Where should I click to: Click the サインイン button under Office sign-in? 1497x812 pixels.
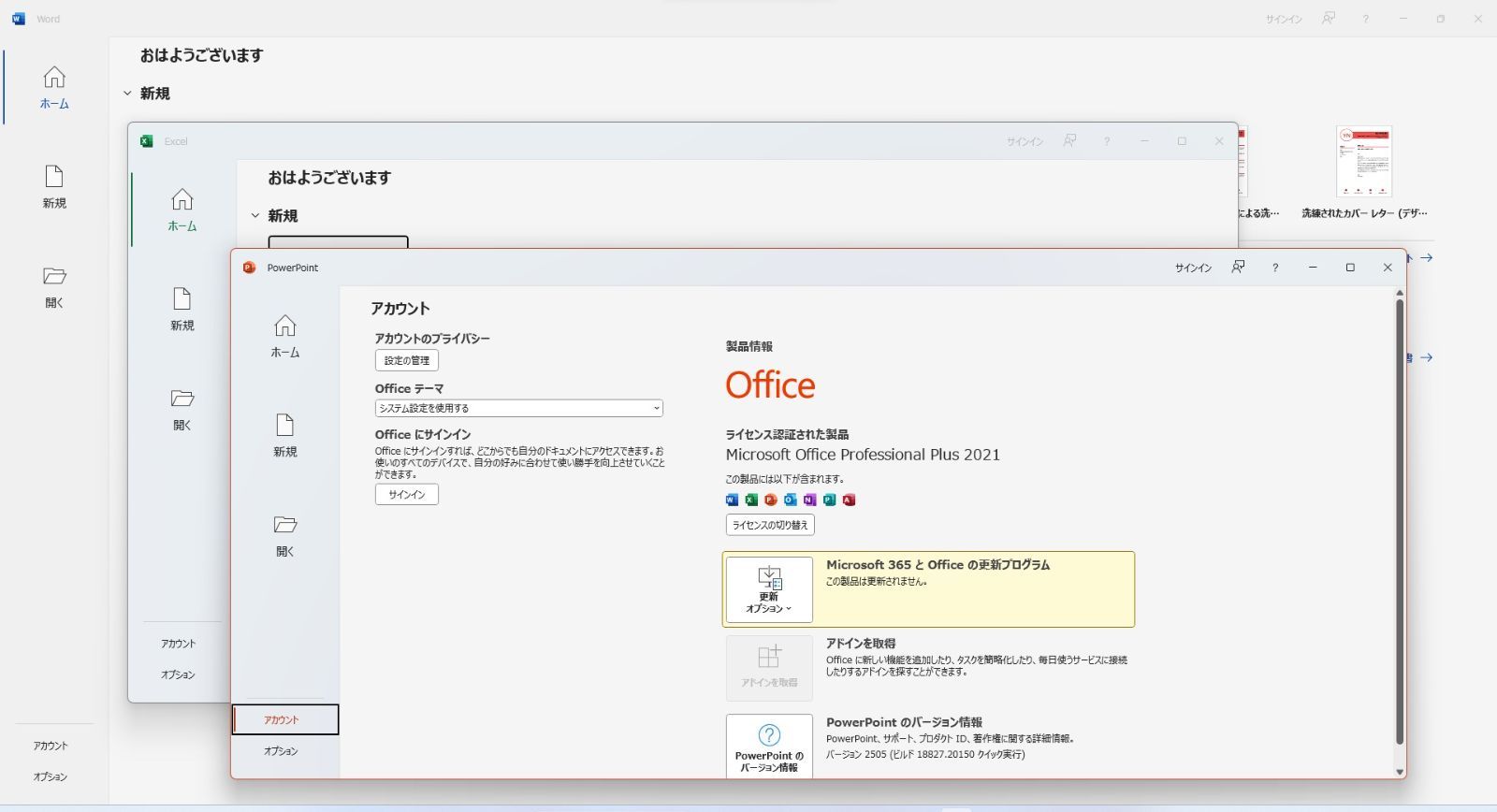[x=407, y=494]
